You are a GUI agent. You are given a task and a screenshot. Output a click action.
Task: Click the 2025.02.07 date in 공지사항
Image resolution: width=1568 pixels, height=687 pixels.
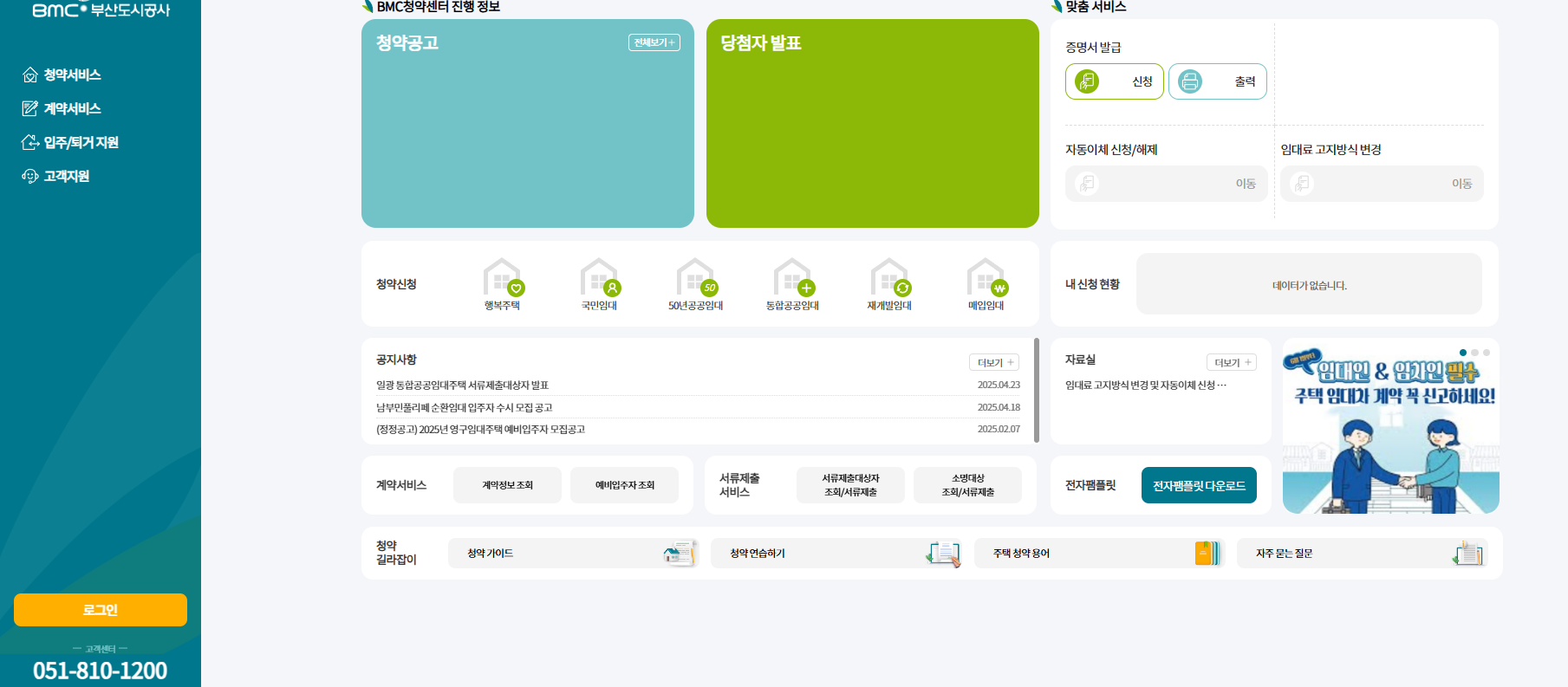pos(999,429)
